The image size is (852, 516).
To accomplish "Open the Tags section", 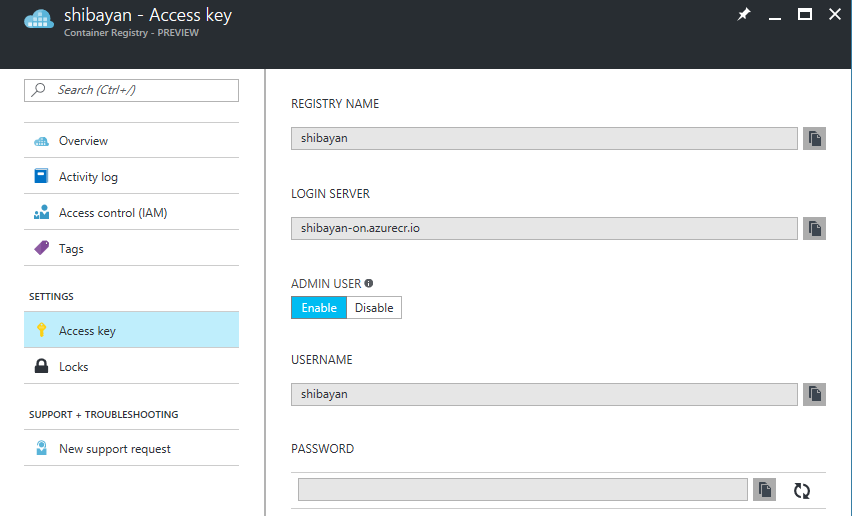I will pyautogui.click(x=131, y=248).
